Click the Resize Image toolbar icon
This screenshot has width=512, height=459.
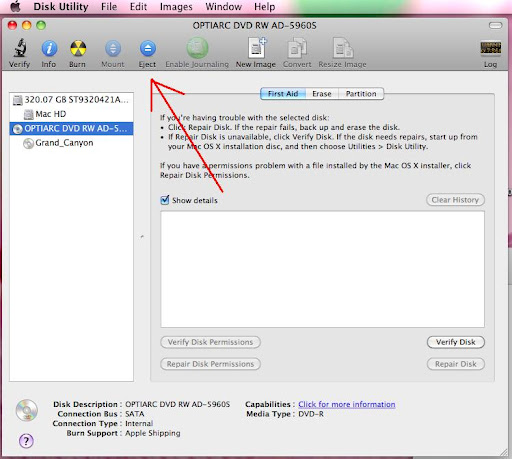(x=343, y=48)
